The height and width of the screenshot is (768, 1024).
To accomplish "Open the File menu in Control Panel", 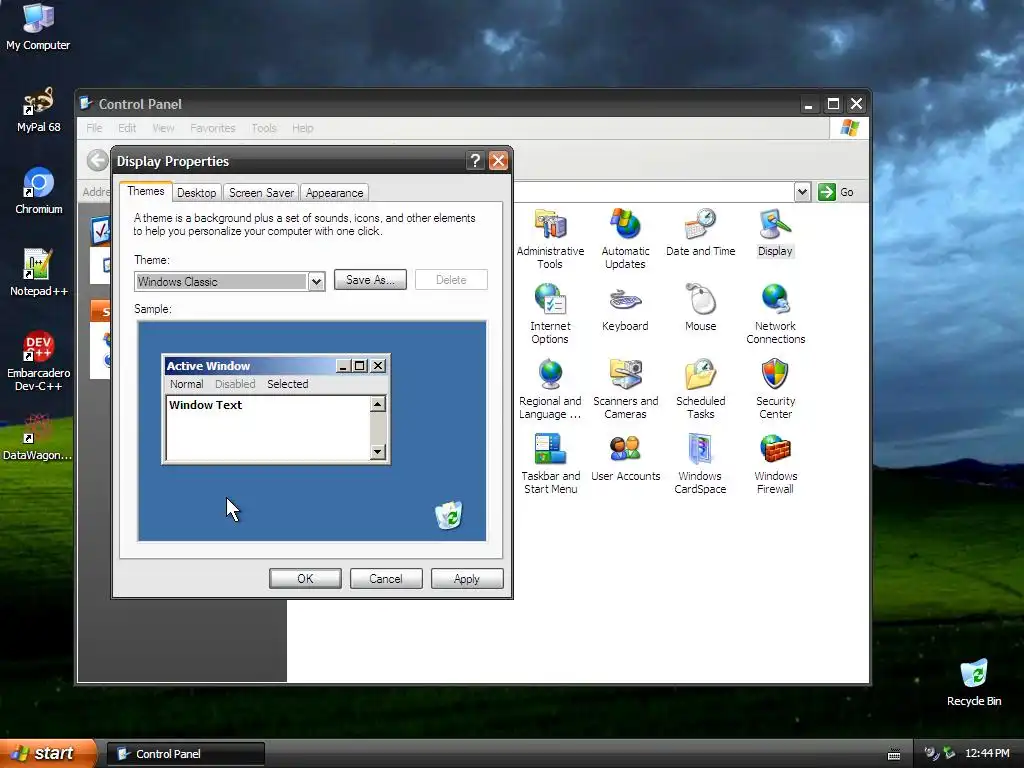I will coord(94,128).
